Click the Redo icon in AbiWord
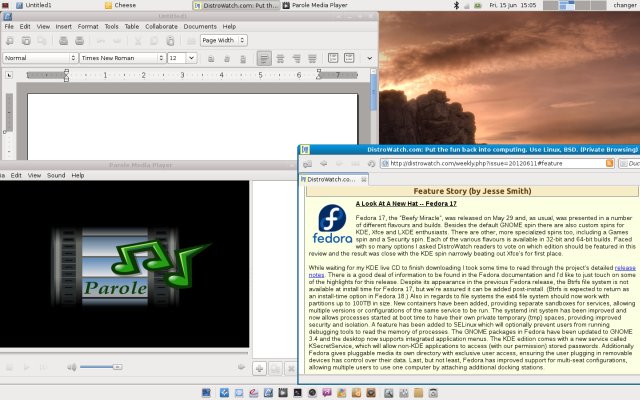This screenshot has height=400, width=640. pyautogui.click(x=117, y=40)
